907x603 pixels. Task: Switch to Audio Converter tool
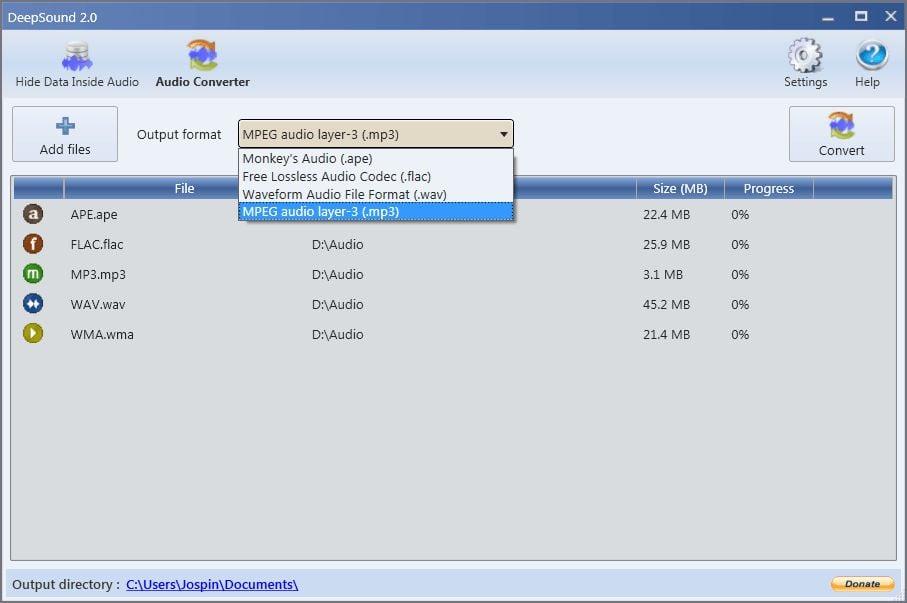[202, 64]
